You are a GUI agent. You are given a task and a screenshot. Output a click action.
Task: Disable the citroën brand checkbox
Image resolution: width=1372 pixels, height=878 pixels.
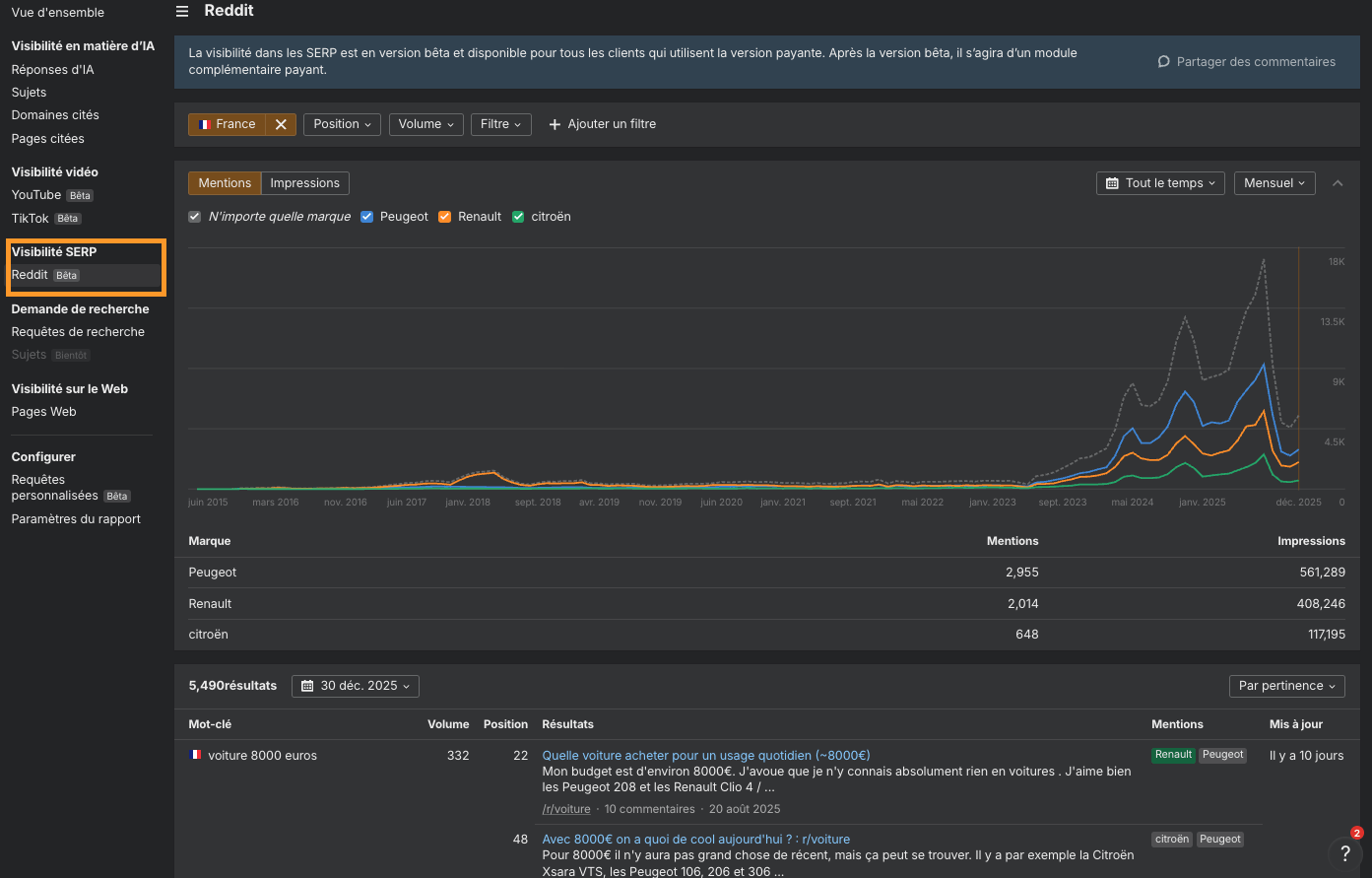coord(518,217)
